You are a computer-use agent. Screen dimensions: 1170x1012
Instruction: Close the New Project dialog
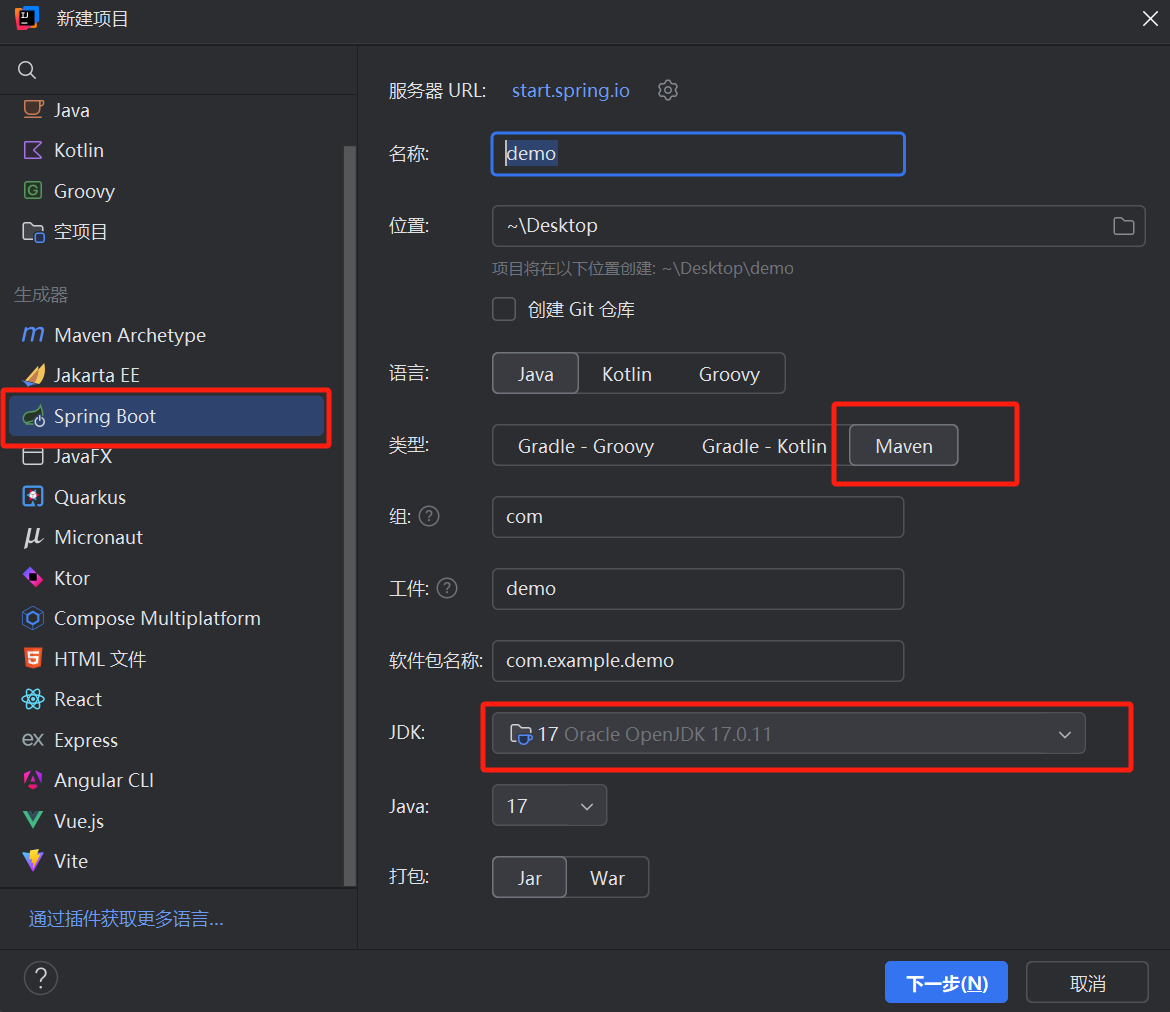(x=1150, y=19)
